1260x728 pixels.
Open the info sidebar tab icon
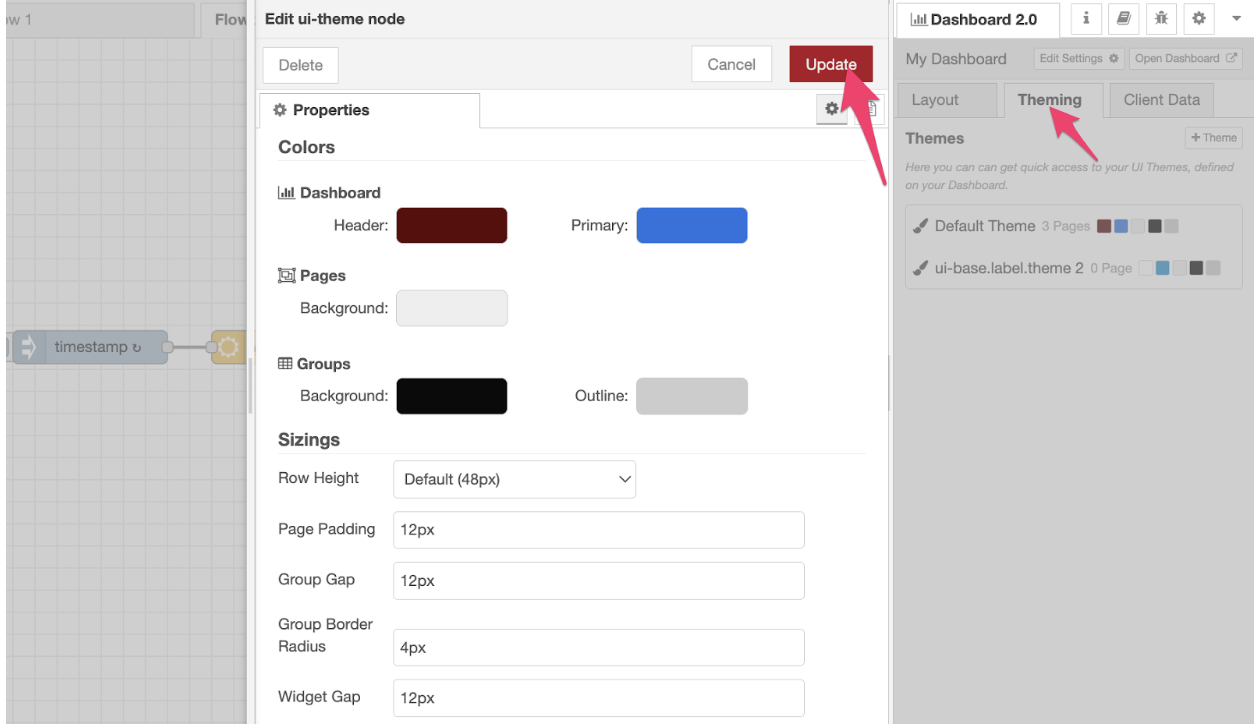point(1086,18)
